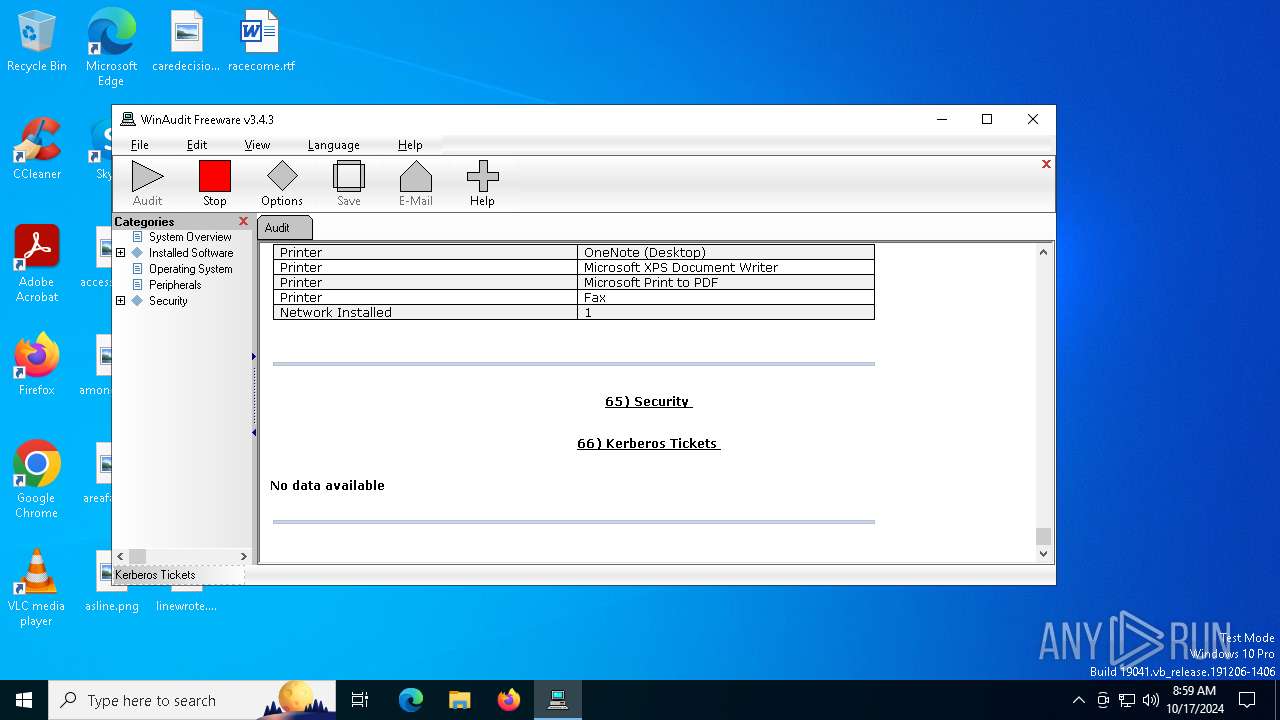This screenshot has width=1280, height=720.
Task: Click the taskbar search box
Action: tap(192, 700)
